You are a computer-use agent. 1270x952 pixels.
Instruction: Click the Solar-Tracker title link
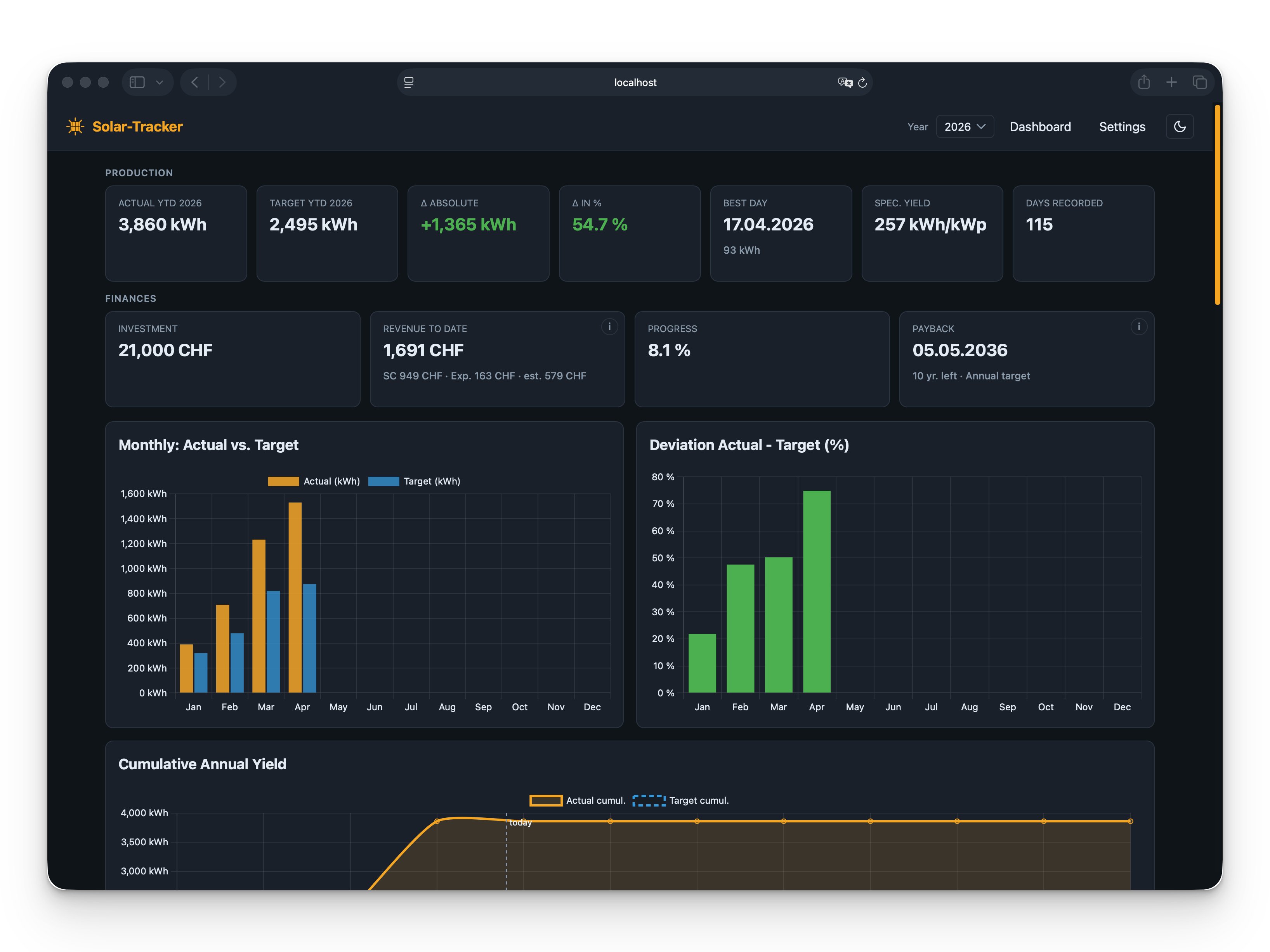137,126
